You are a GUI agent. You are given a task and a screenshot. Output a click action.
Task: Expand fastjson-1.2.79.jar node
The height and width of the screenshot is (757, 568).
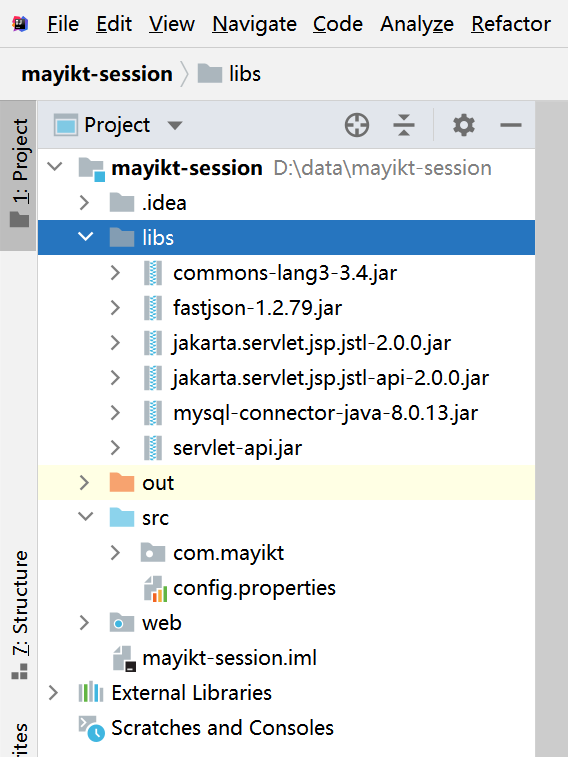[115, 308]
